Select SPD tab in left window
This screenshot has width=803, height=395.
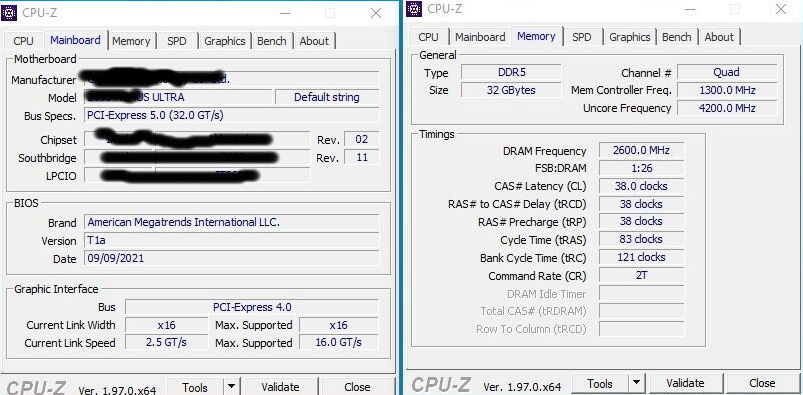coord(177,41)
